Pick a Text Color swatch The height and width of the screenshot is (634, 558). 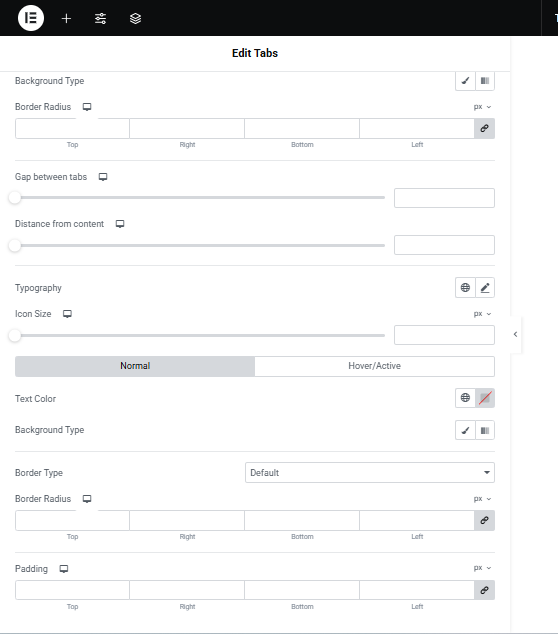coord(485,398)
